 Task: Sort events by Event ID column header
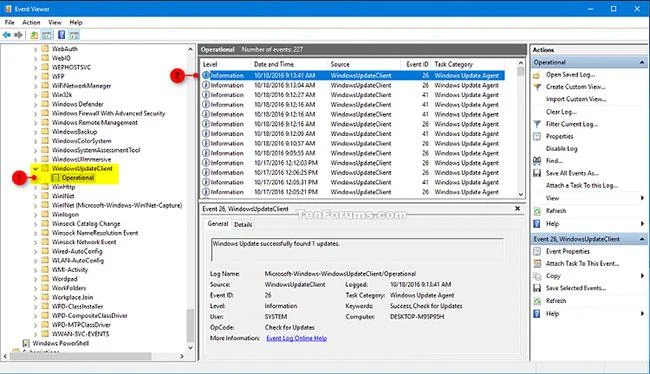tap(416, 64)
